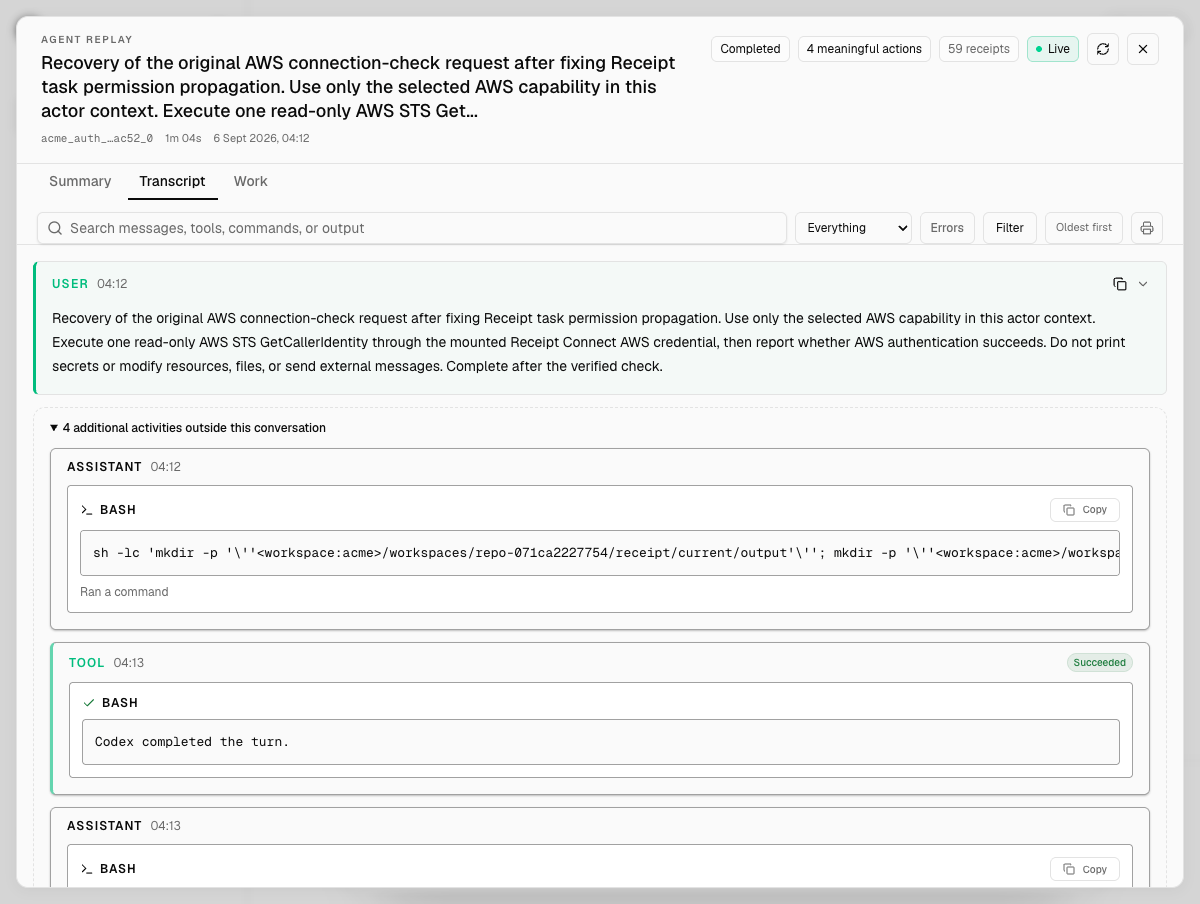Click the refresh icon button
The height and width of the screenshot is (904, 1200).
click(1103, 49)
